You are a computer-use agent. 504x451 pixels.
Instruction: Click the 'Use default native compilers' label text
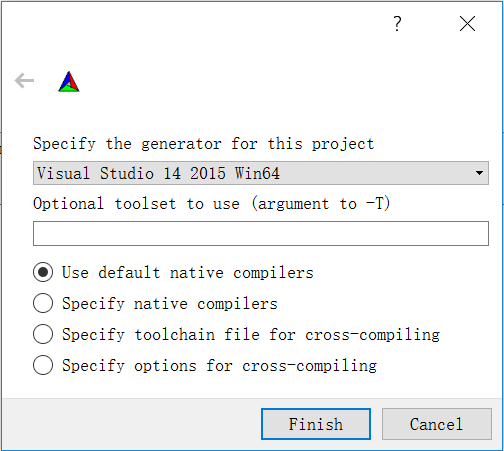[188, 273]
